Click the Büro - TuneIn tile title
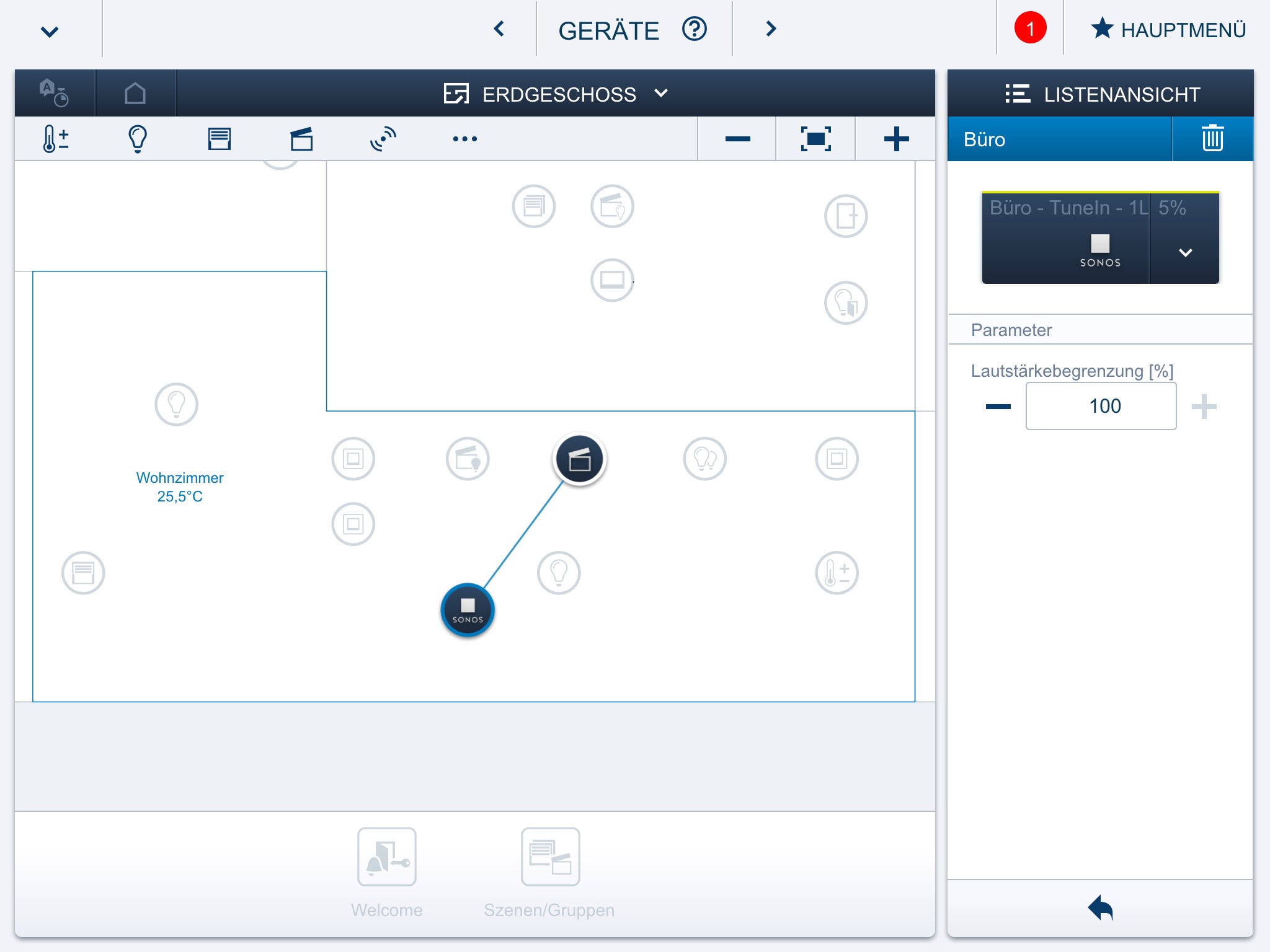 click(1069, 208)
